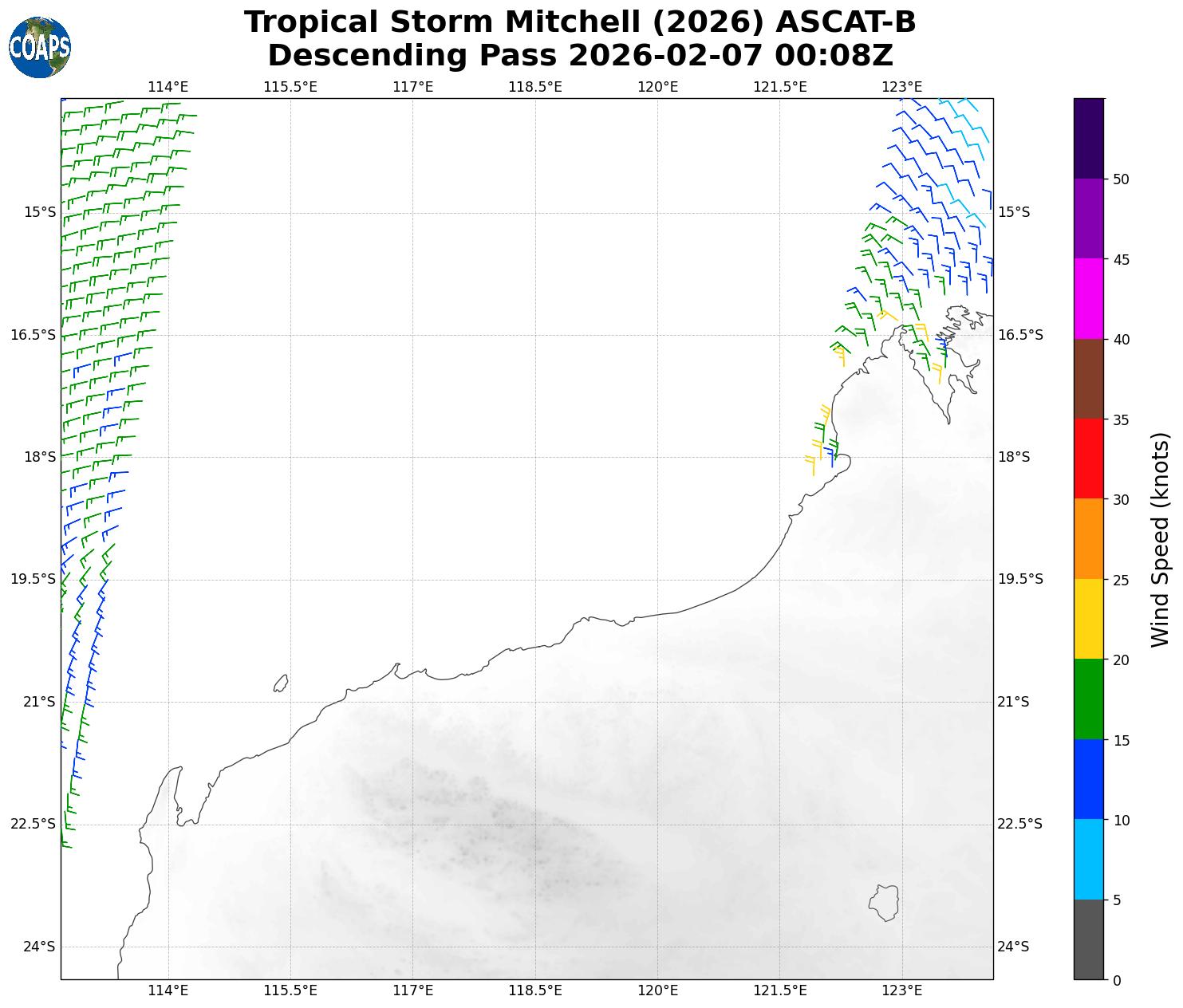Select the magenta 40-45 knot color band
This screenshot has height=1008, width=1183.
click(1089, 298)
